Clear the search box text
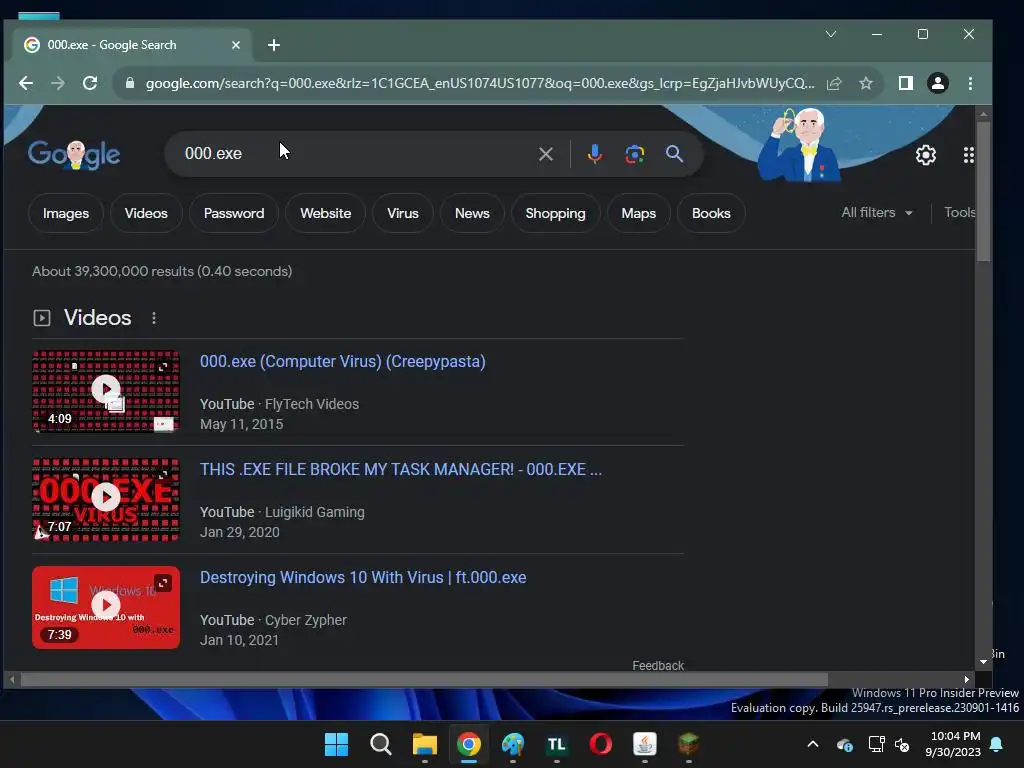The height and width of the screenshot is (768, 1024). 546,154
